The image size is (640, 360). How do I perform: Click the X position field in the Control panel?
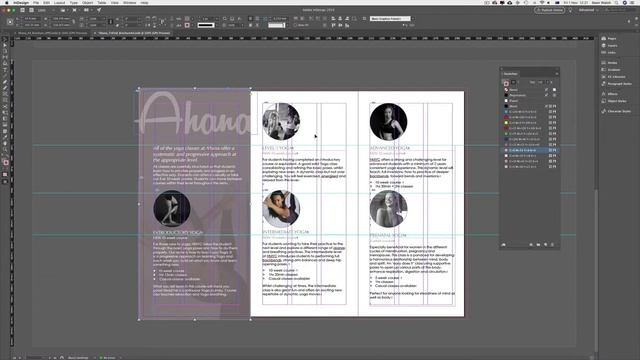[31, 18]
